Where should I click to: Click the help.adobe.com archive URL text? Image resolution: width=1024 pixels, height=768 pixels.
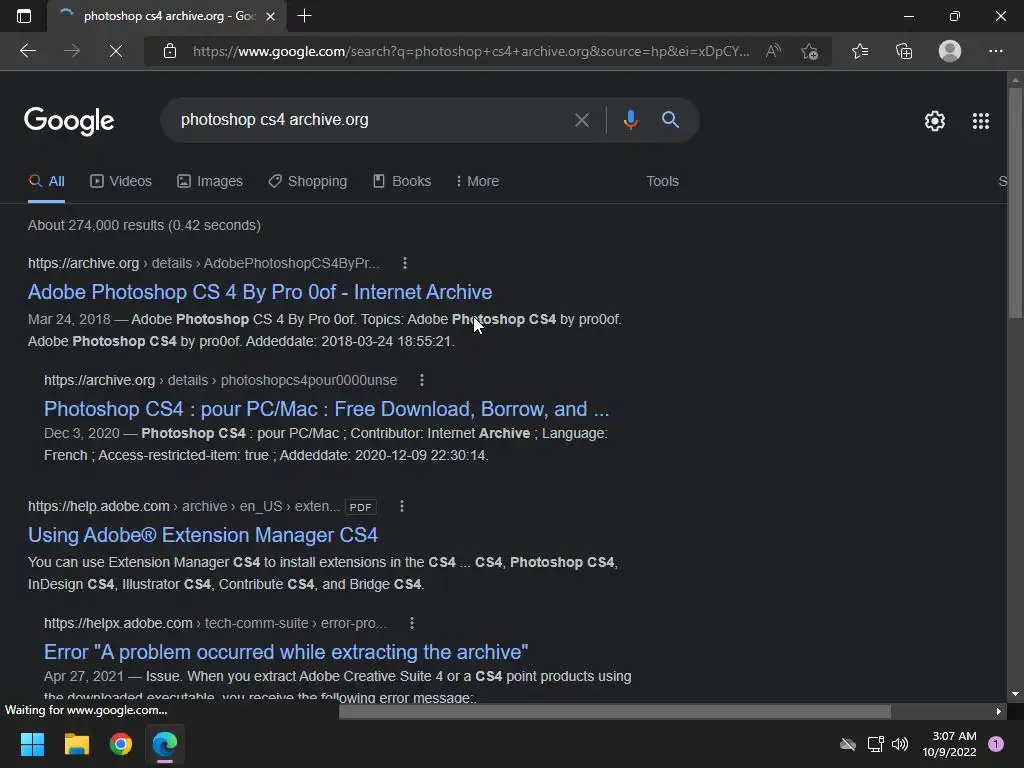[184, 506]
